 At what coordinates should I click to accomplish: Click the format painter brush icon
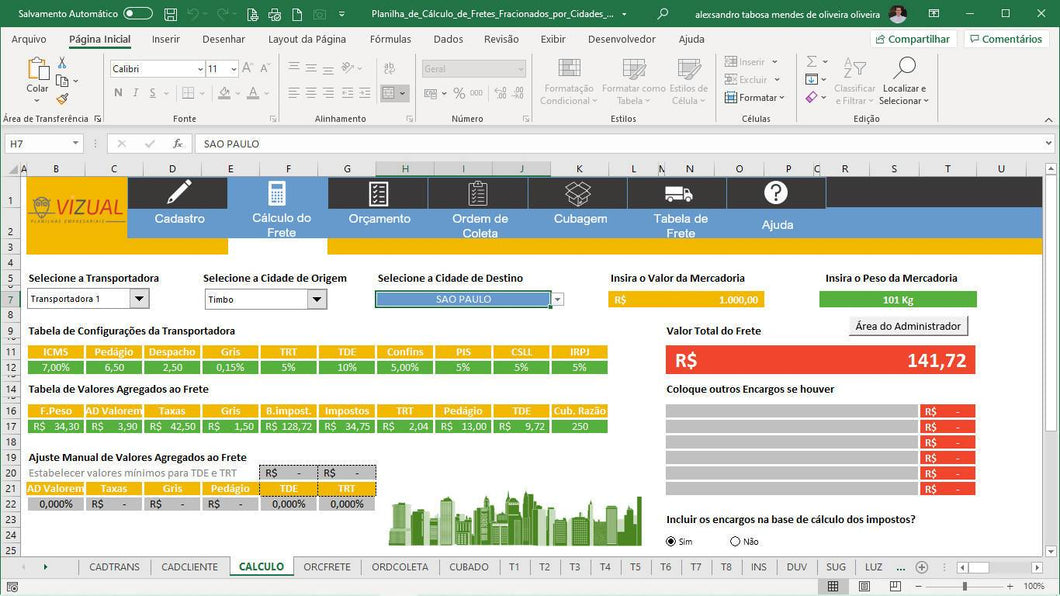[x=62, y=99]
